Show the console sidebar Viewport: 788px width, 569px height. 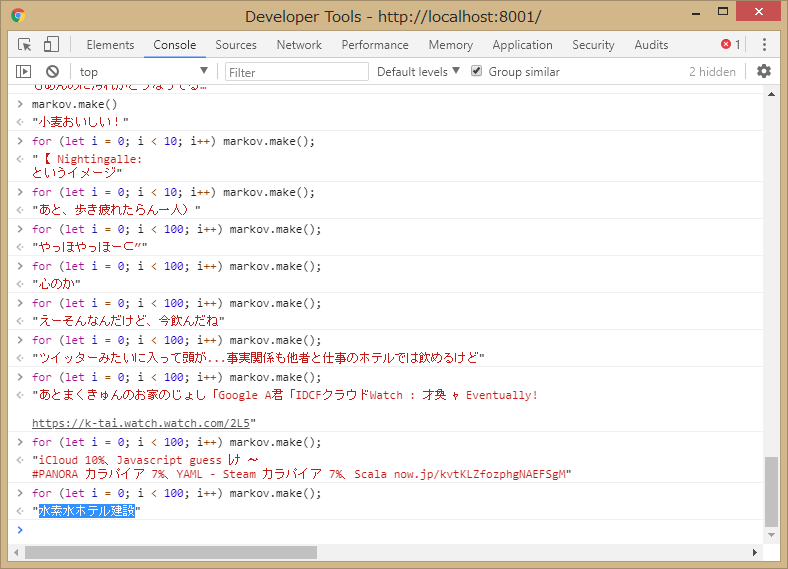pos(24,72)
